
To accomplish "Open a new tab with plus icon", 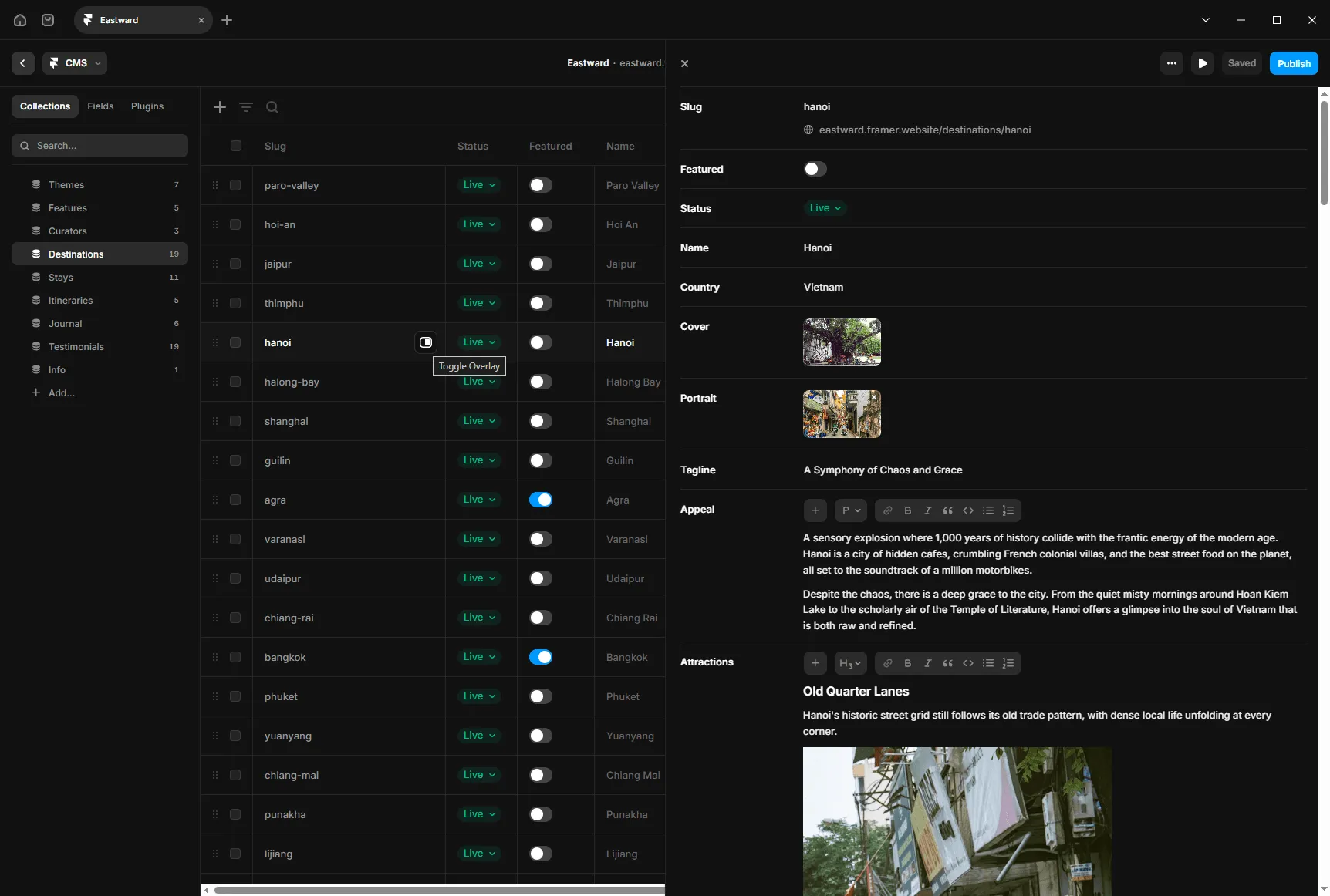I will pyautogui.click(x=227, y=20).
